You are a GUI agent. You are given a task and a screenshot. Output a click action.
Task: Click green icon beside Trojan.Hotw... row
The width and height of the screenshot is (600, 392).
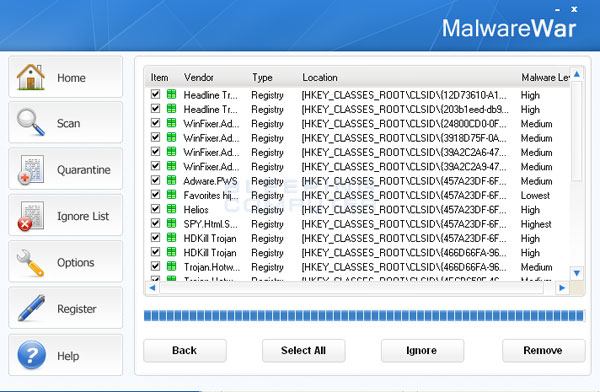coord(171,266)
